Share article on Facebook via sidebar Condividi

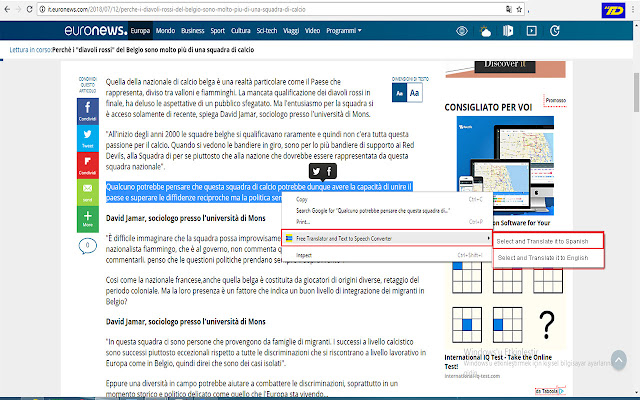coord(87,111)
